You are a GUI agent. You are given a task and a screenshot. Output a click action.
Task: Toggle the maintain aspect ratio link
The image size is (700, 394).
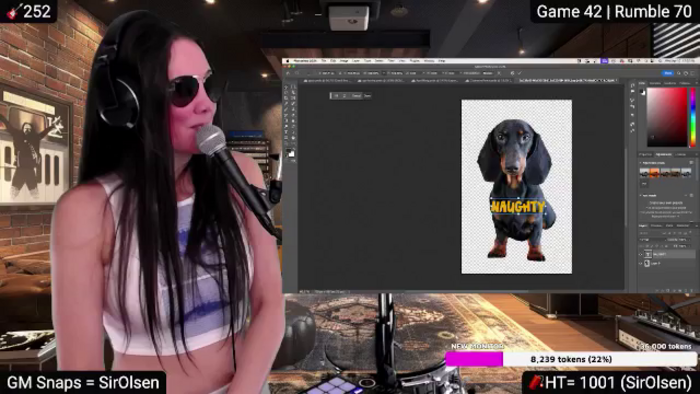coord(383,73)
